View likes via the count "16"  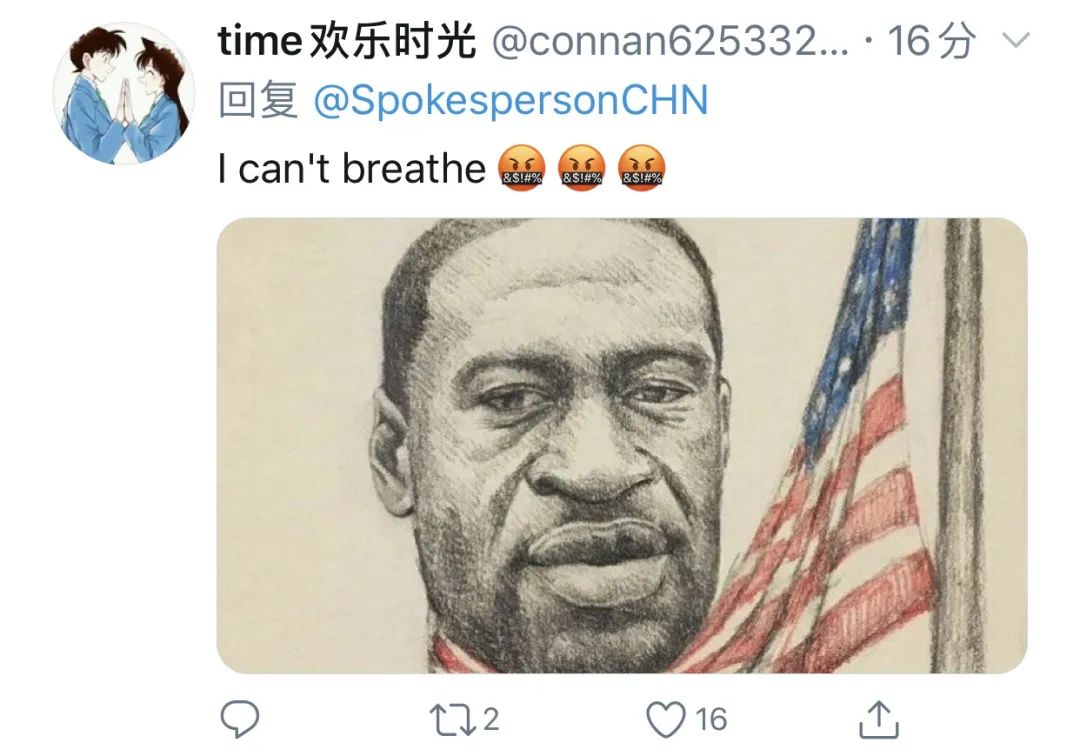click(711, 720)
